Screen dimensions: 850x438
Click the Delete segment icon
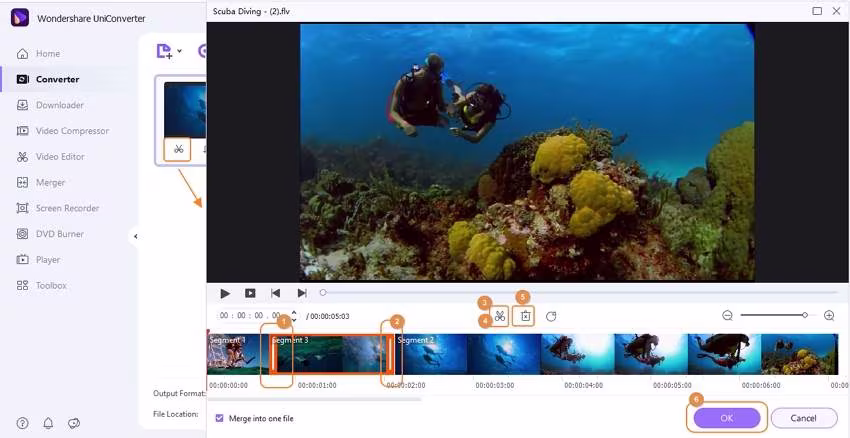[x=525, y=316]
